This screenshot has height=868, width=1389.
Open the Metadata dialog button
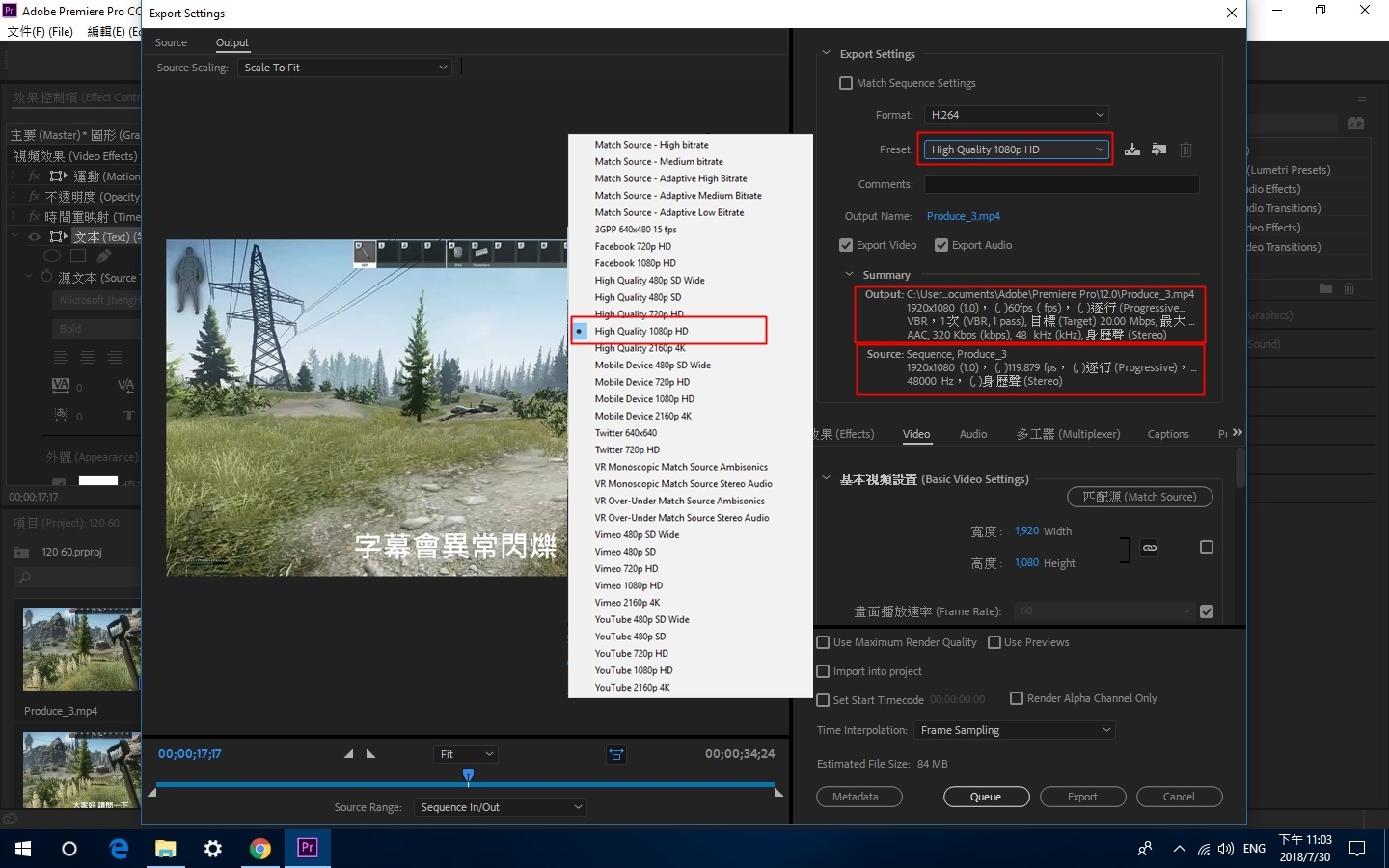859,797
